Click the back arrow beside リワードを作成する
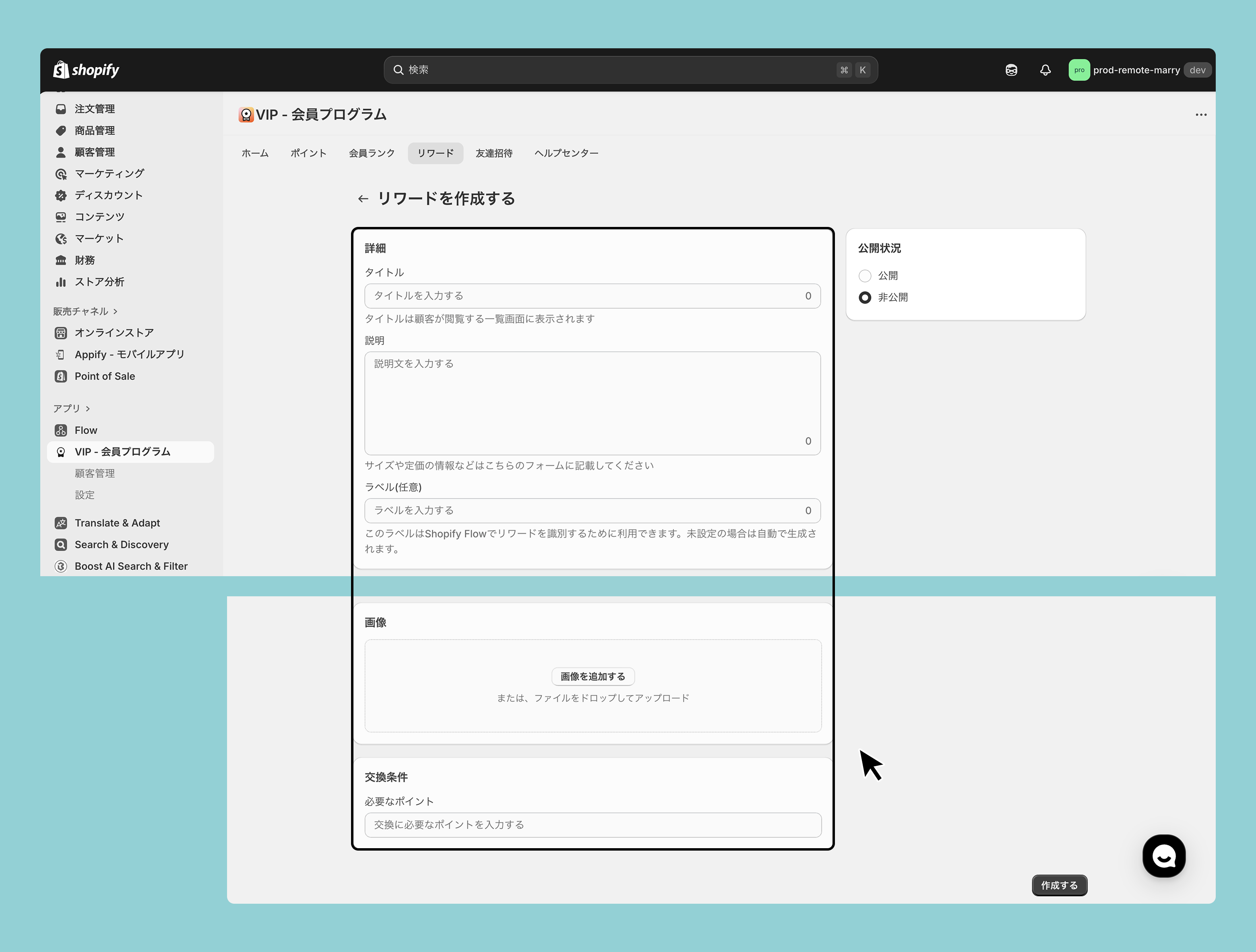Screen dimensions: 1256x952 [x=363, y=199]
